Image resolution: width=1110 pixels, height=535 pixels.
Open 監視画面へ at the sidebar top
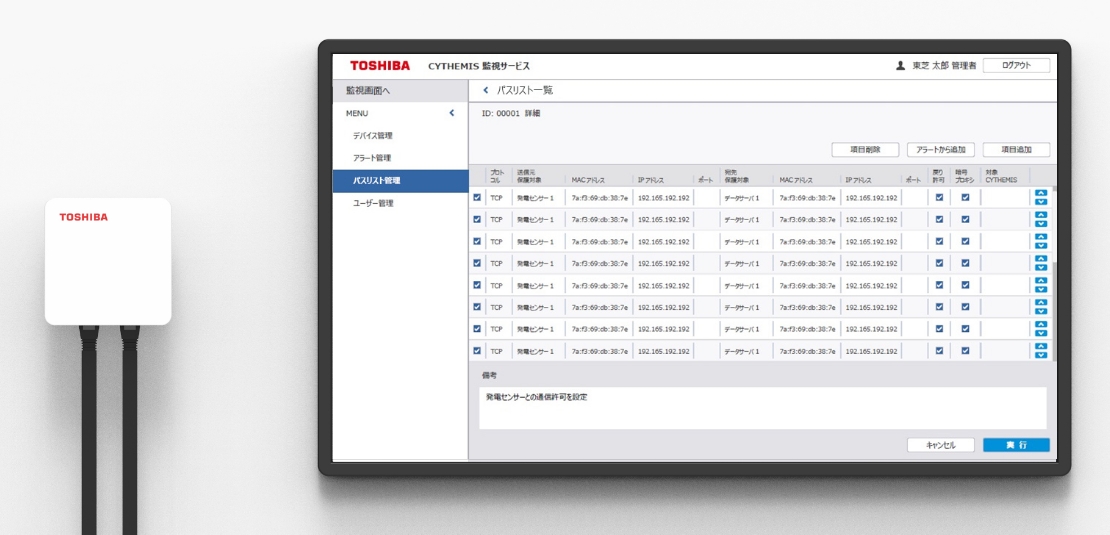(368, 90)
